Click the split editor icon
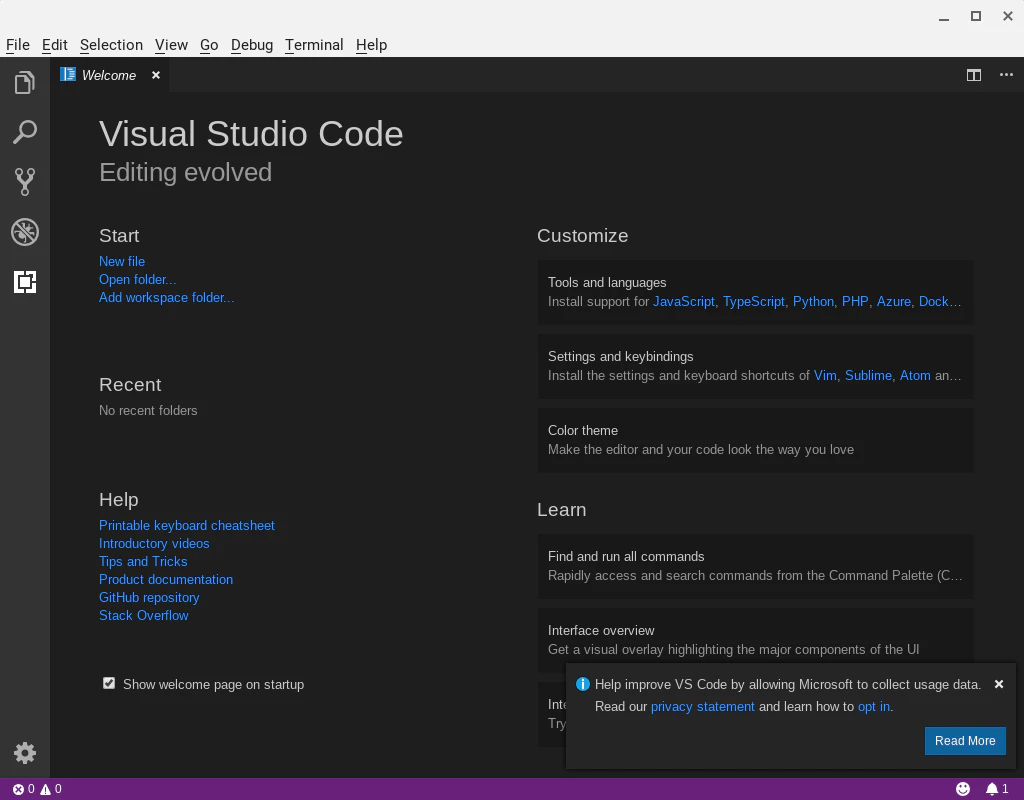 [x=974, y=75]
